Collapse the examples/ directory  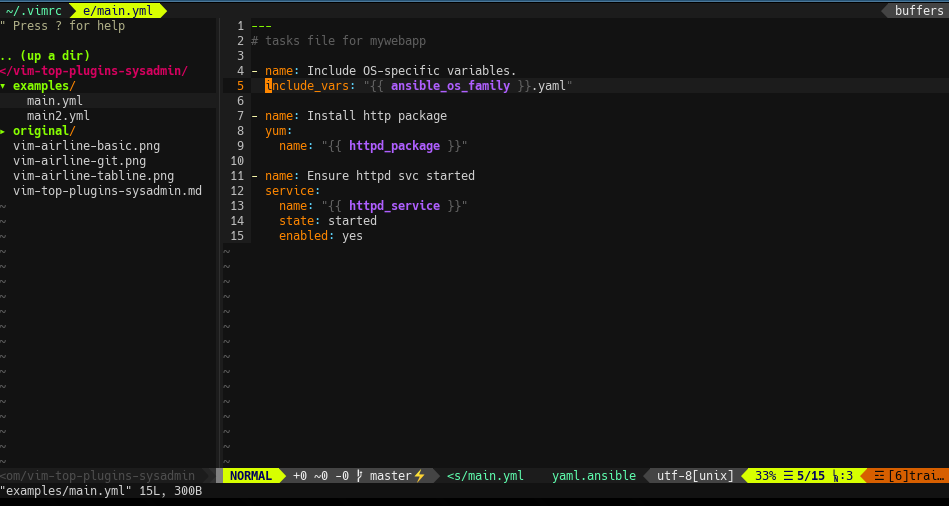click(43, 86)
